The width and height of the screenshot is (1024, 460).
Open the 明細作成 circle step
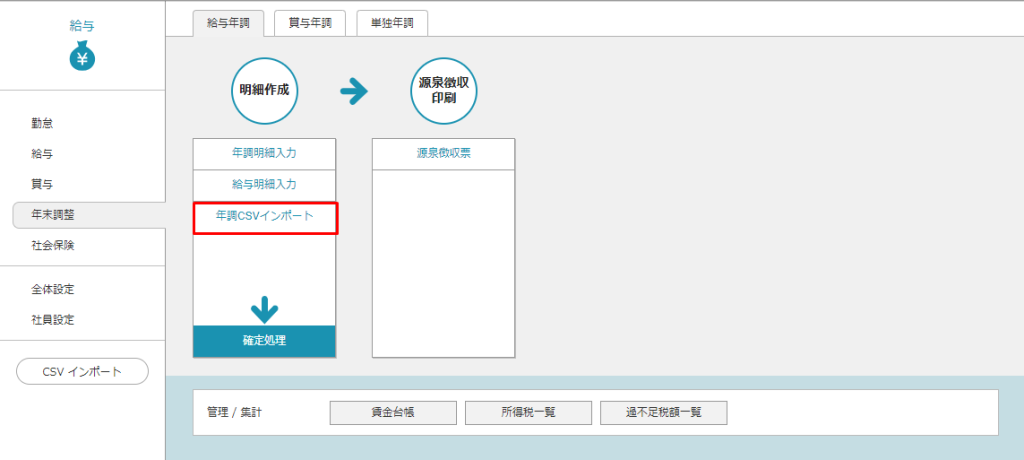[264, 91]
